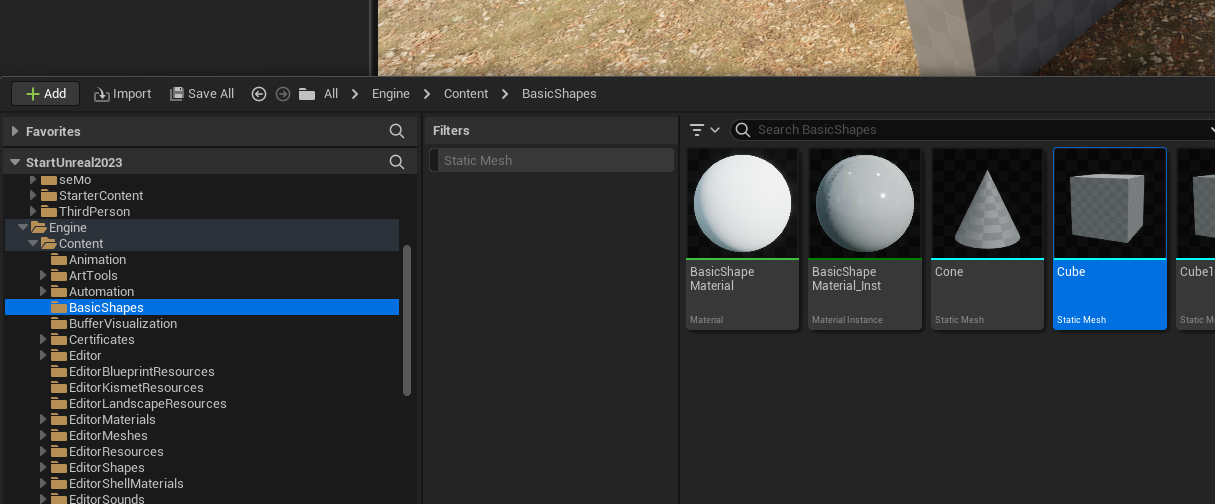Go back with the left arrow history button

(259, 94)
